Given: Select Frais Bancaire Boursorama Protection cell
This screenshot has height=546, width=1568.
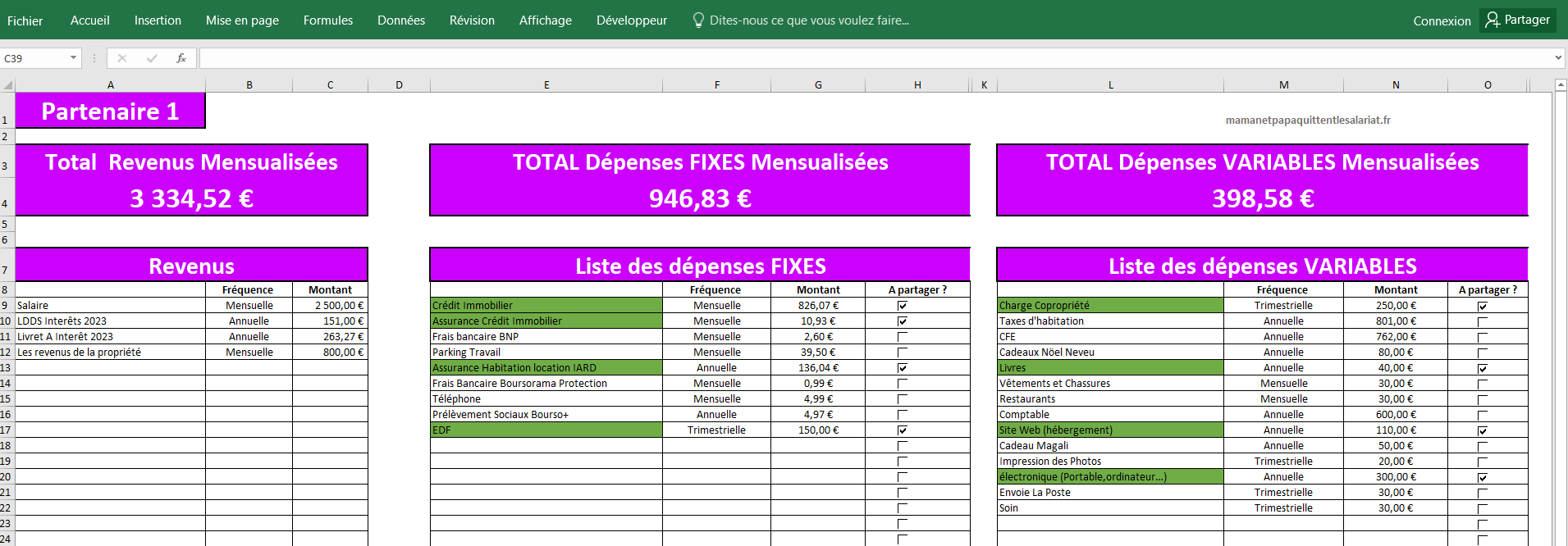Looking at the screenshot, I should pos(546,384).
